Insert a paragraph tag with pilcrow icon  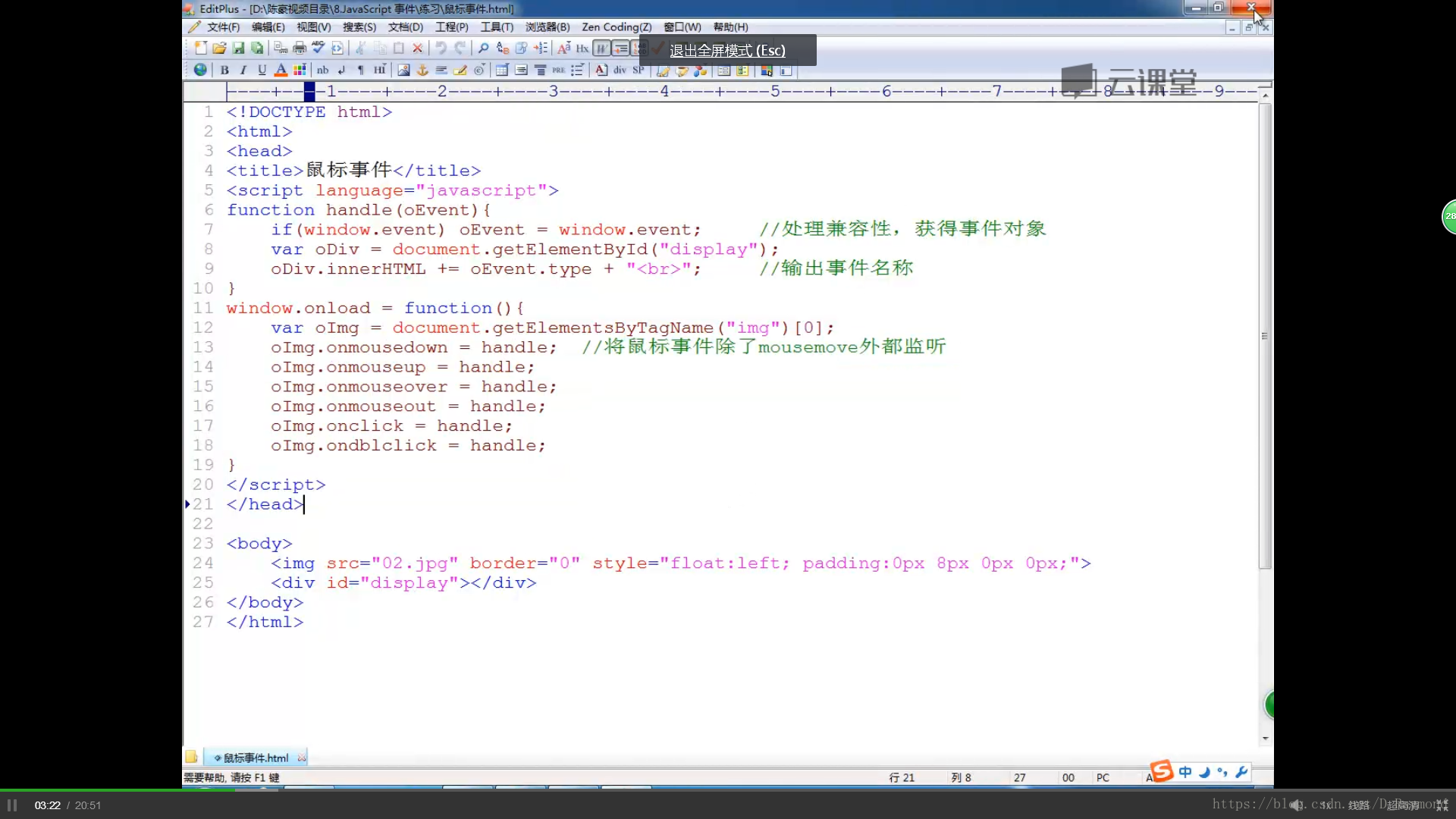(x=360, y=70)
